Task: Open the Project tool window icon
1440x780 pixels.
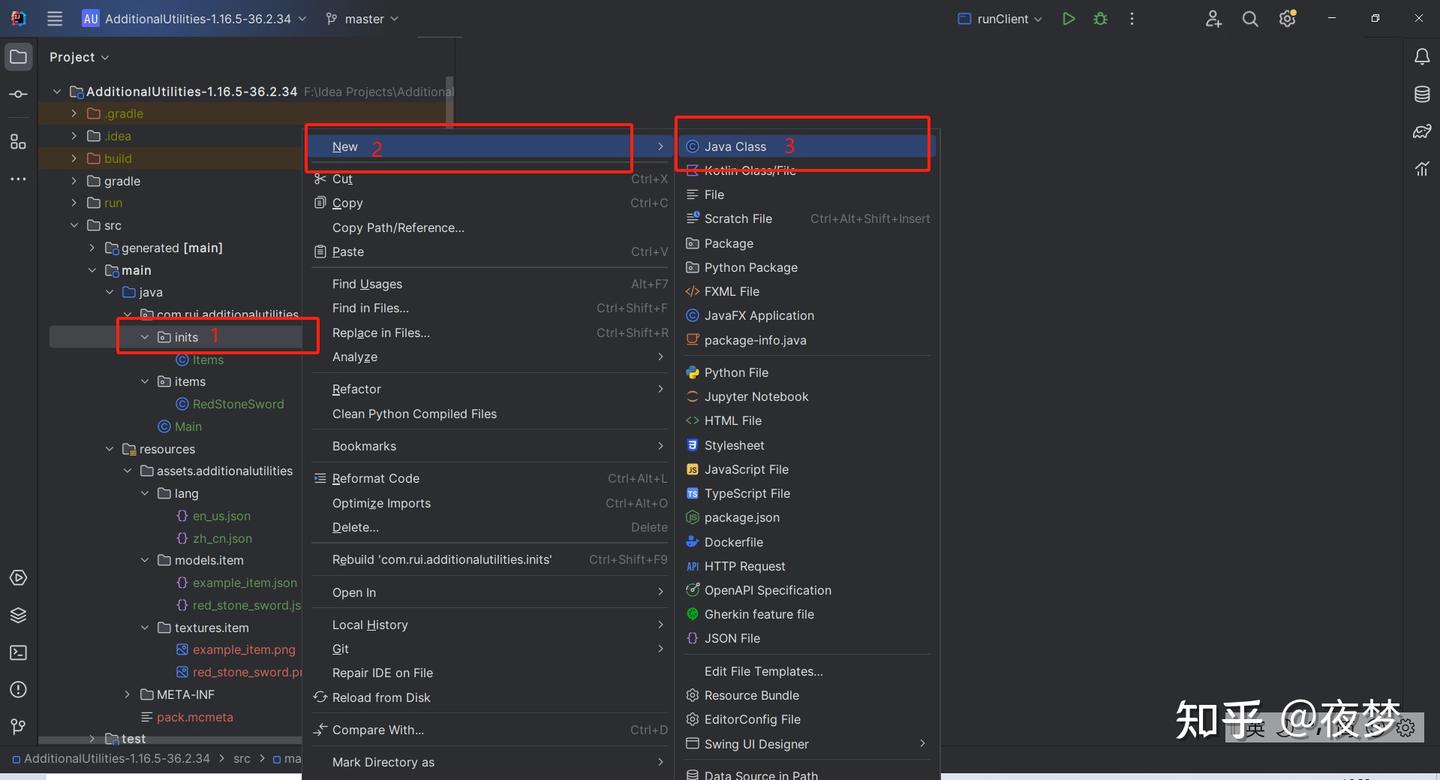Action: coord(18,57)
